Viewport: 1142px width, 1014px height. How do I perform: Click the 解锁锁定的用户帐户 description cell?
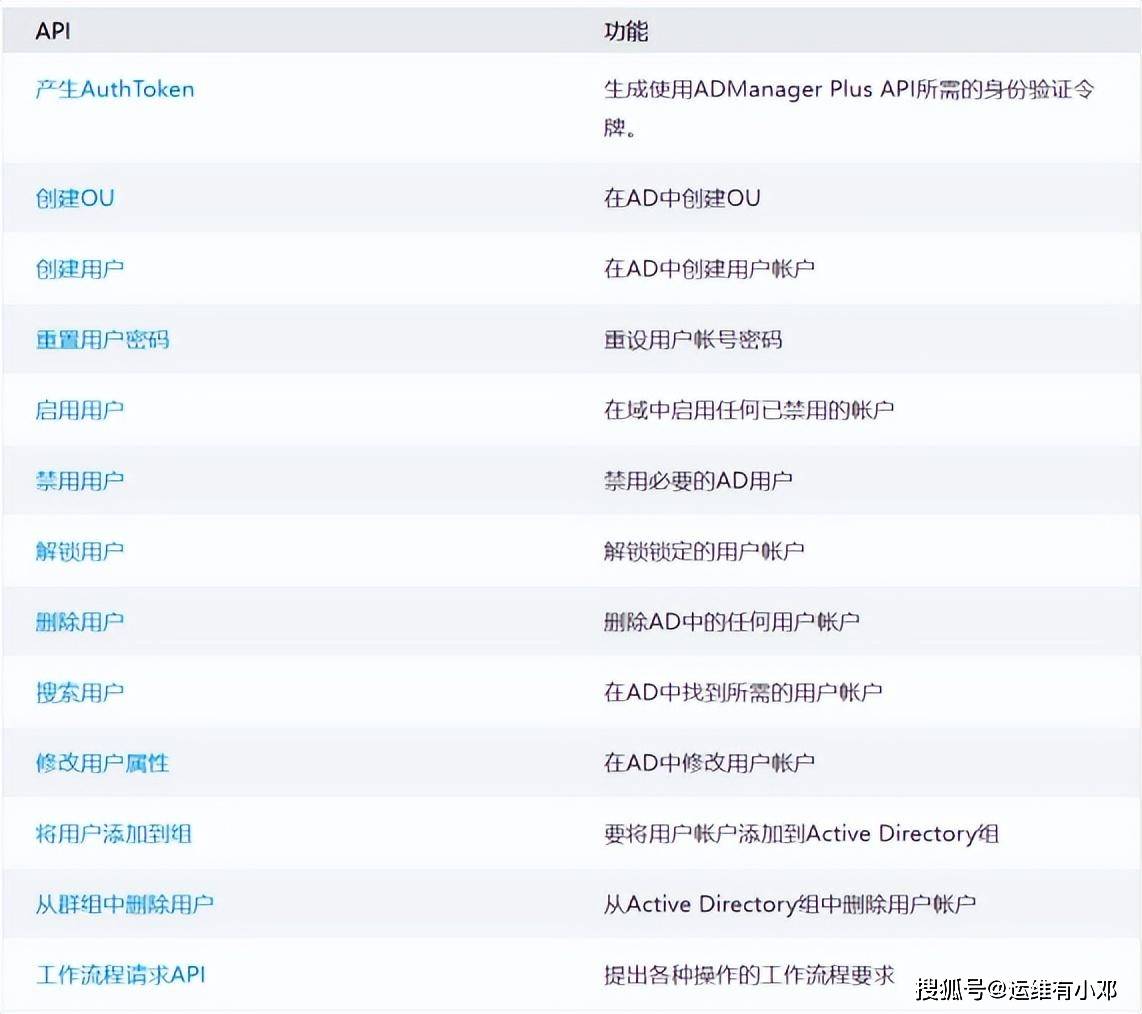[704, 551]
